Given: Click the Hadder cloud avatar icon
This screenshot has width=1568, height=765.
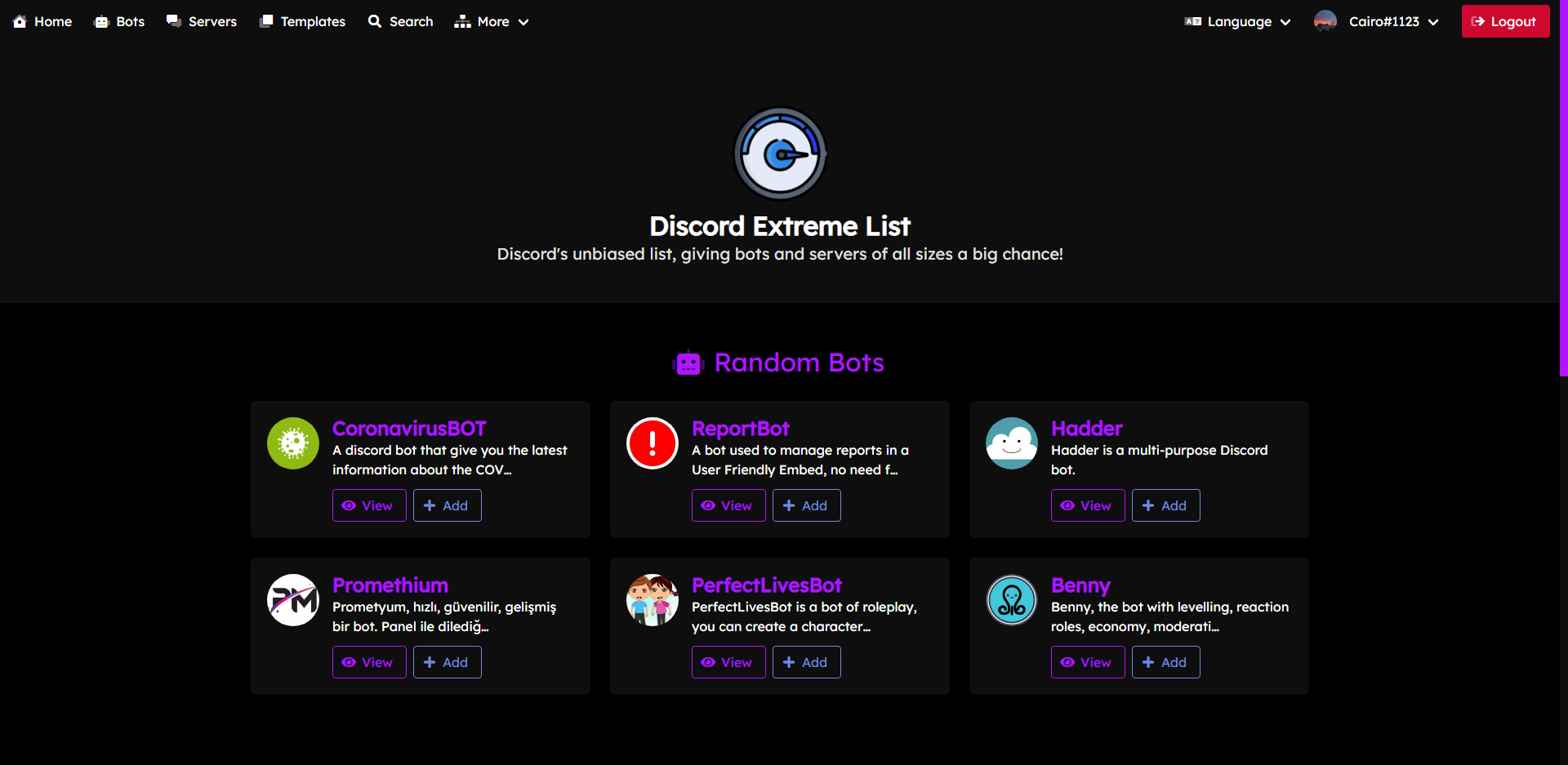Looking at the screenshot, I should click(x=1011, y=443).
